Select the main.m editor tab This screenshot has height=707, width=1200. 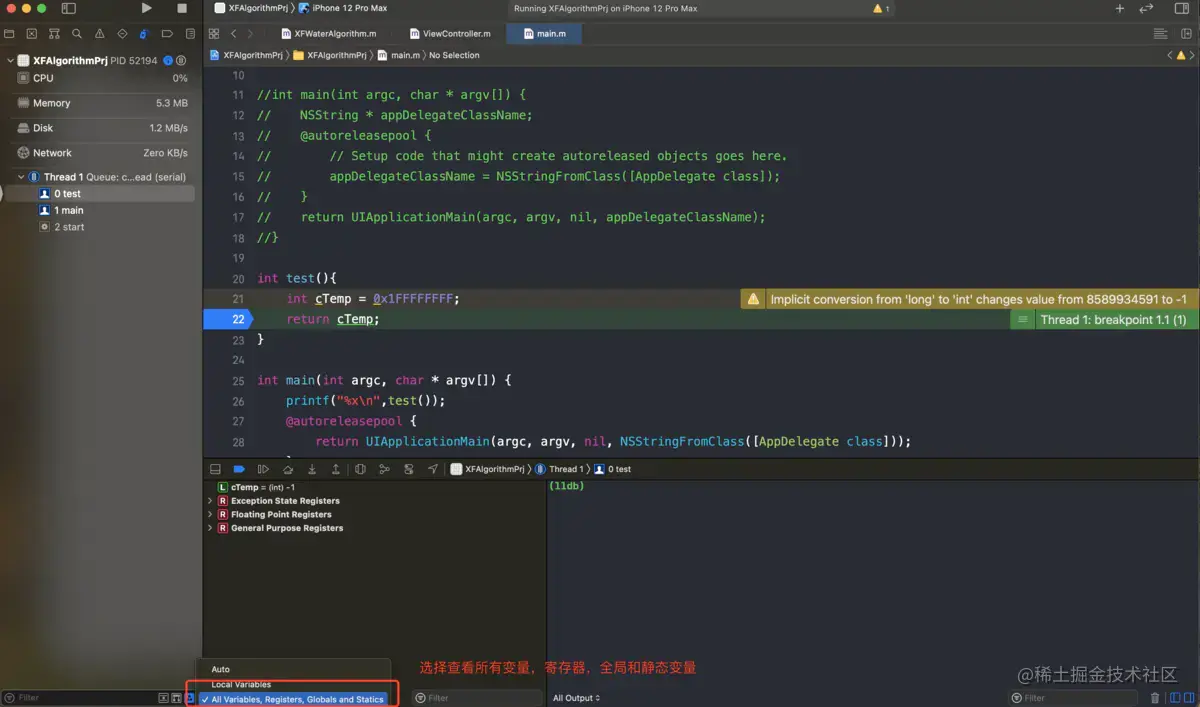(544, 34)
